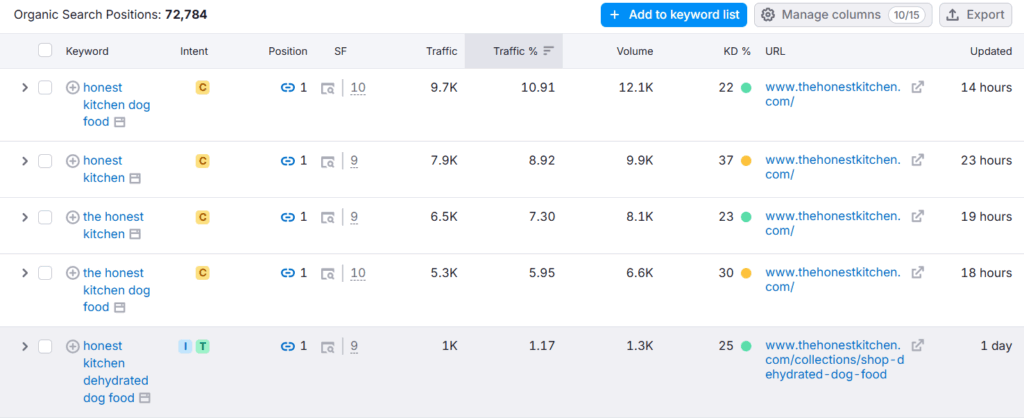Click the SF column header
The height and width of the screenshot is (418, 1024).
pyautogui.click(x=340, y=51)
